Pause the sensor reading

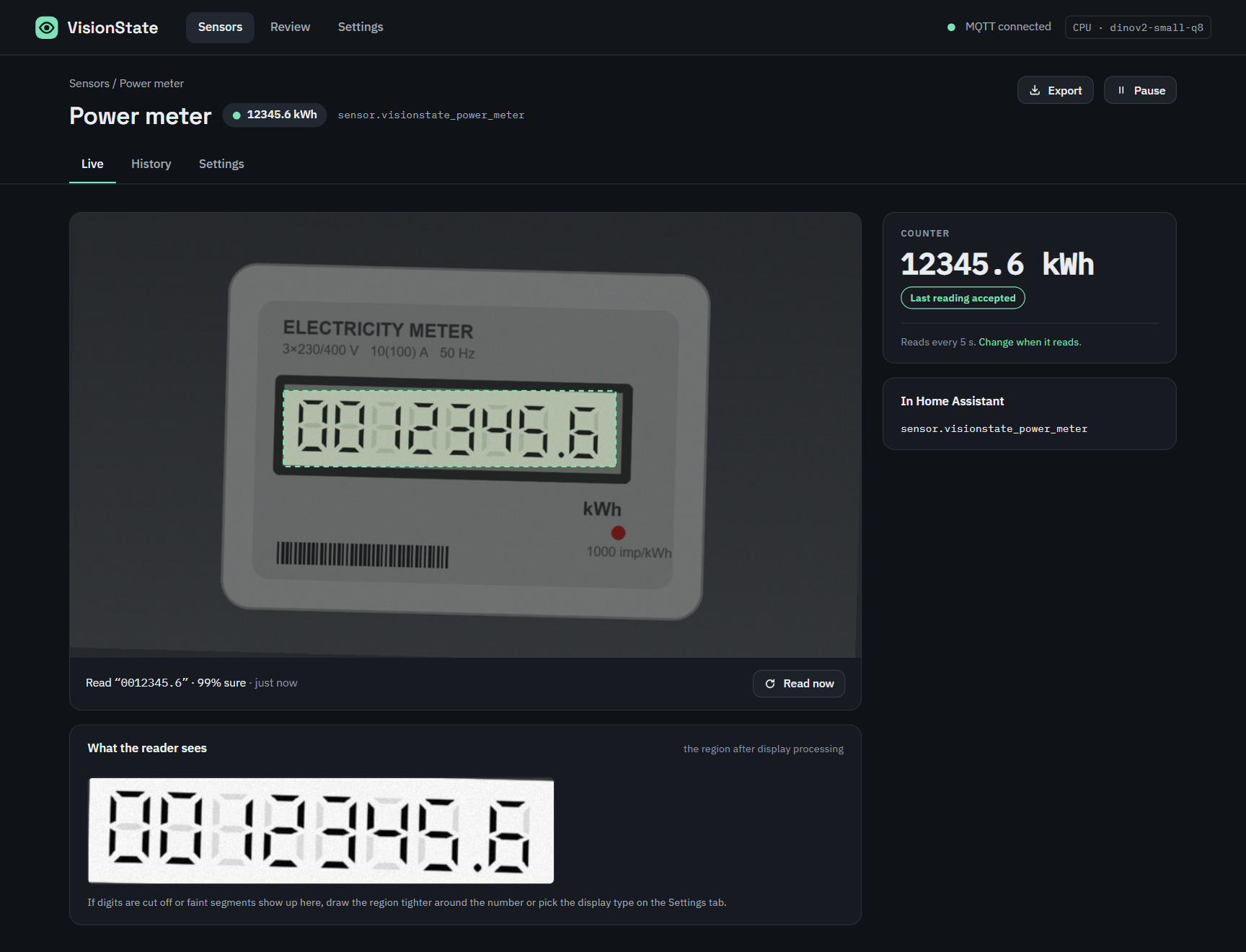(1140, 90)
